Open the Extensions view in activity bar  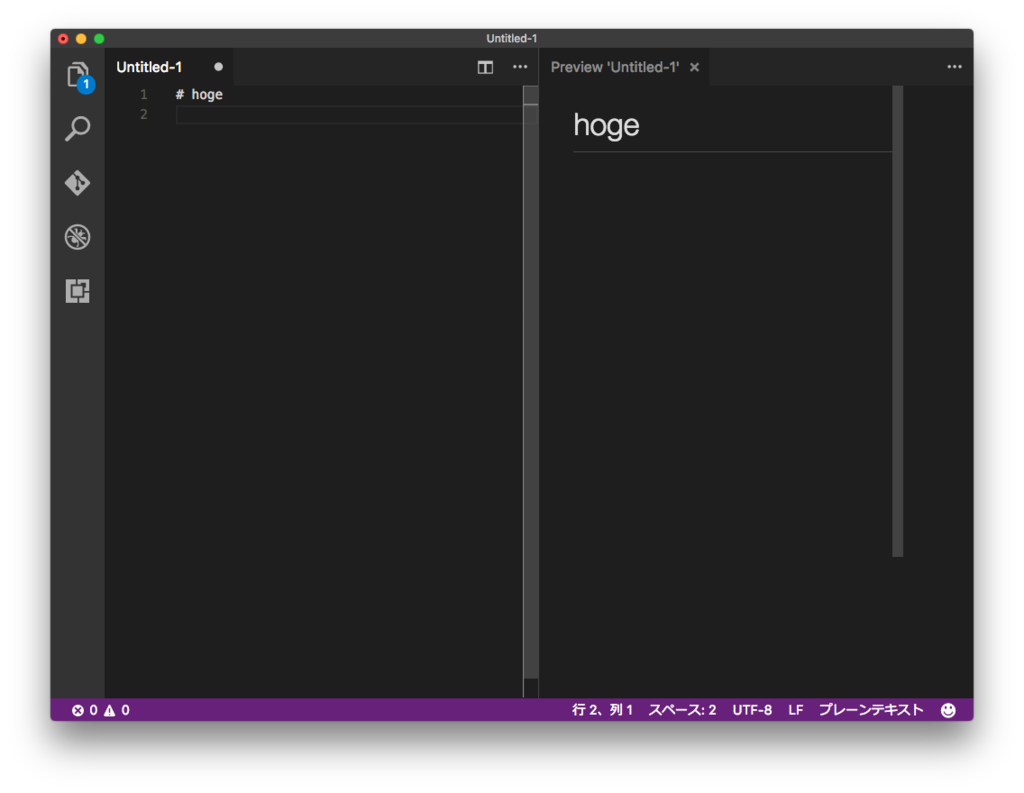(78, 291)
